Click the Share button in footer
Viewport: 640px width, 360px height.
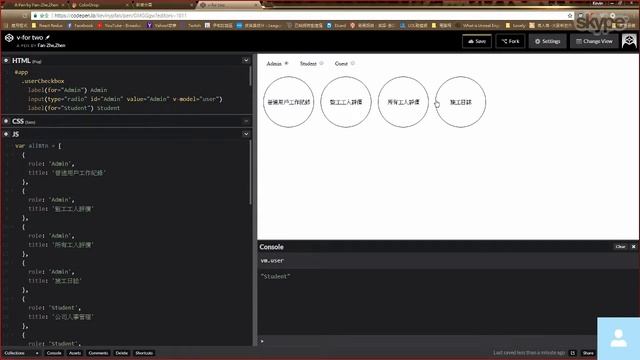coord(588,353)
